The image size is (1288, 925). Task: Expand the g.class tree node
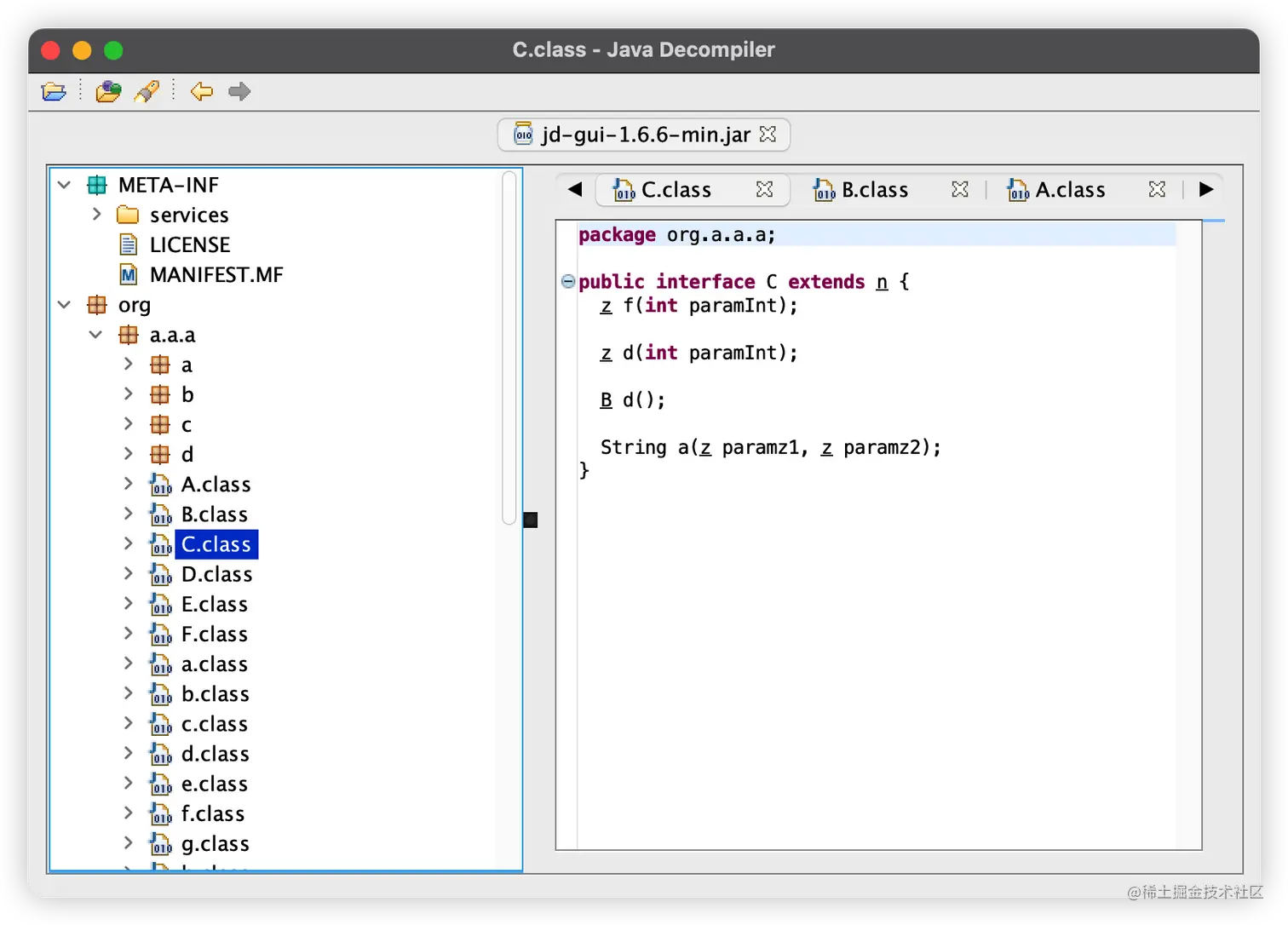128,843
